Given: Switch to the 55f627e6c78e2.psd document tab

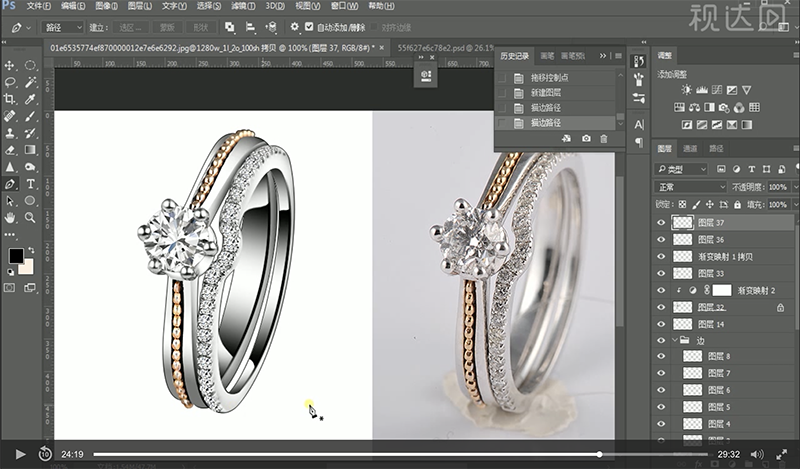Looking at the screenshot, I should [445, 48].
